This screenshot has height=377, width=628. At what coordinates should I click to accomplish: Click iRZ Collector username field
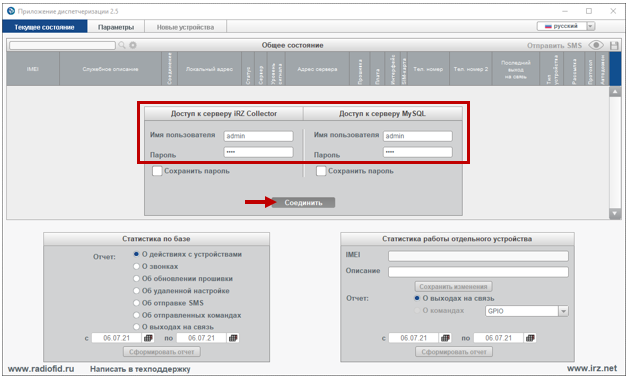(258, 136)
